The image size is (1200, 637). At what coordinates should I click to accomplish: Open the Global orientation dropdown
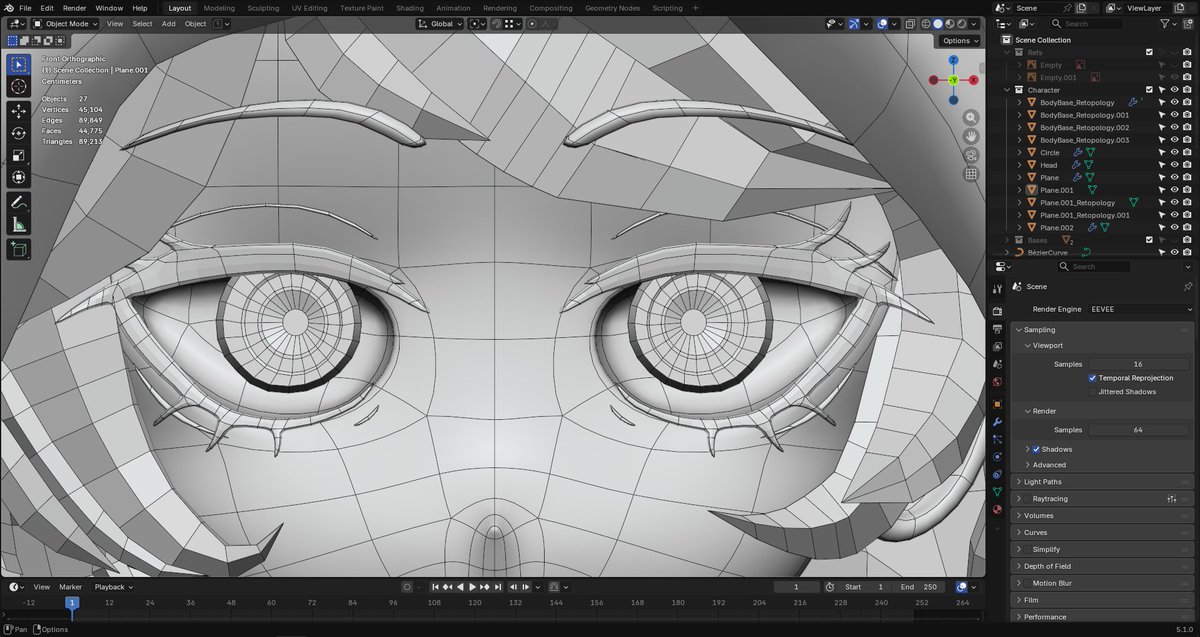[x=438, y=23]
